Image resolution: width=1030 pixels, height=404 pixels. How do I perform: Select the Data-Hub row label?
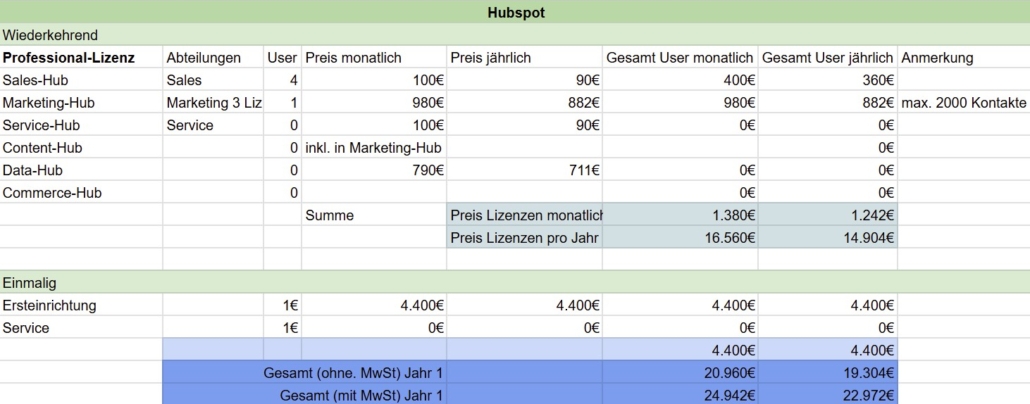tap(35, 170)
